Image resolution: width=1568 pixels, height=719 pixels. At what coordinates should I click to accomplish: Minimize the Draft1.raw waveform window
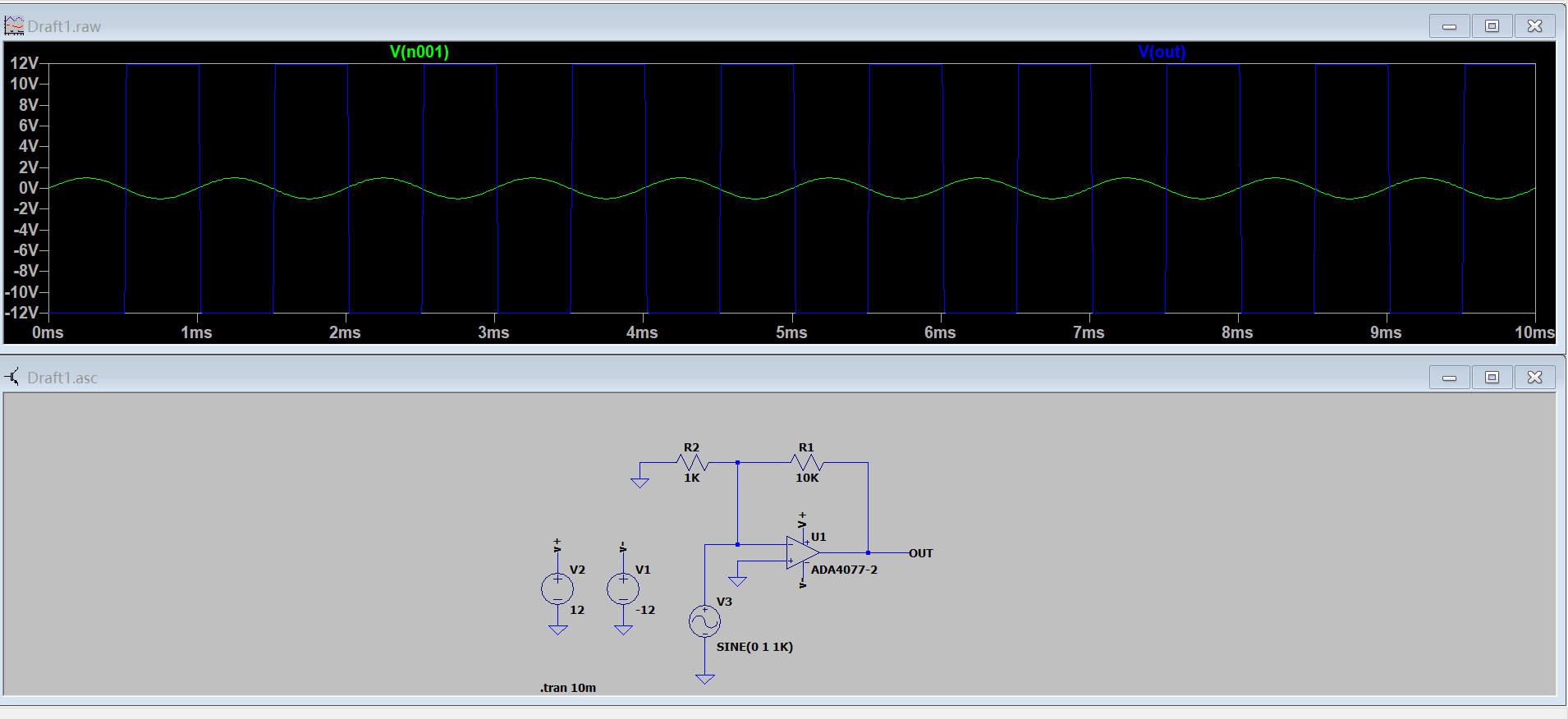(x=1450, y=26)
